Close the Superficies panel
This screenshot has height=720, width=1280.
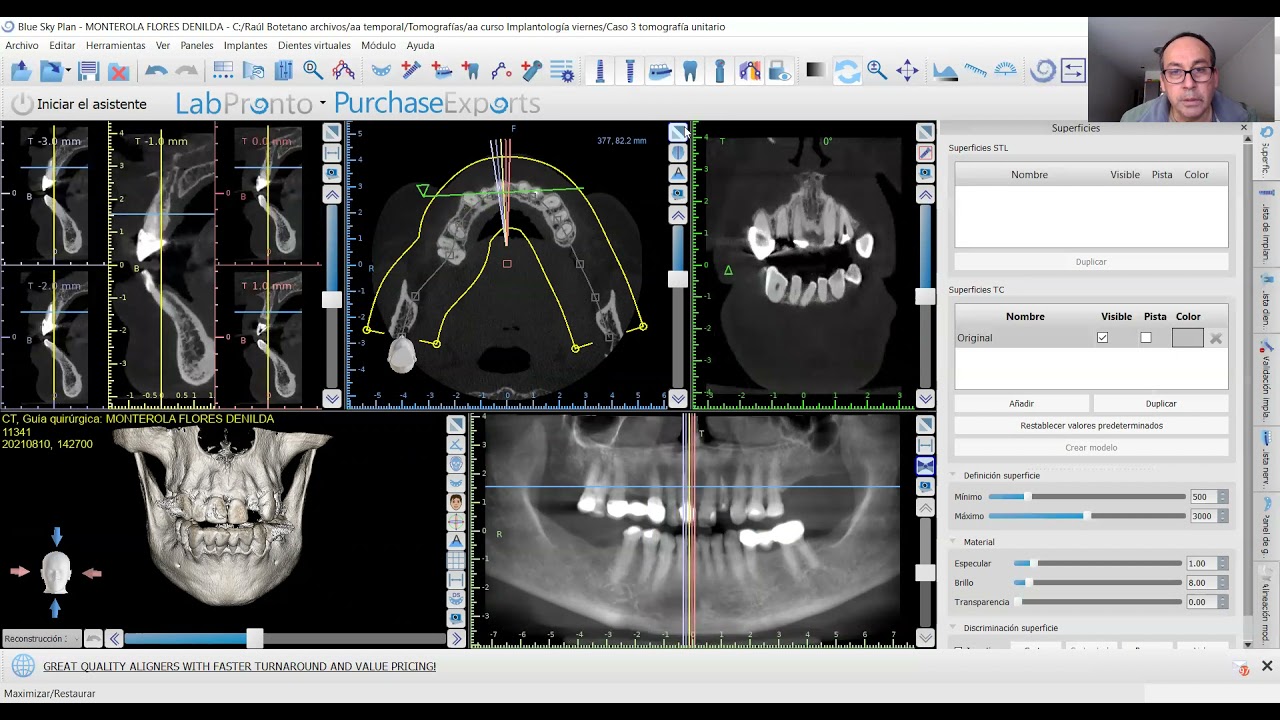[1244, 128]
